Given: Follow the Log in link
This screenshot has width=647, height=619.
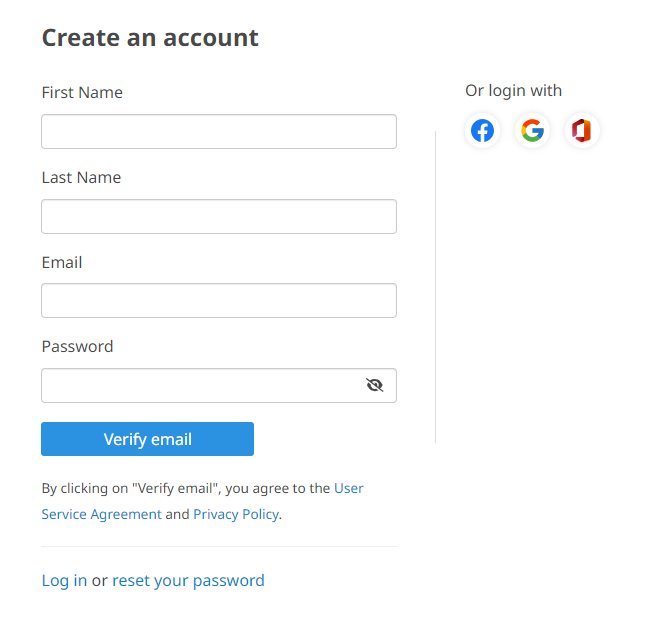Looking at the screenshot, I should tap(64, 581).
